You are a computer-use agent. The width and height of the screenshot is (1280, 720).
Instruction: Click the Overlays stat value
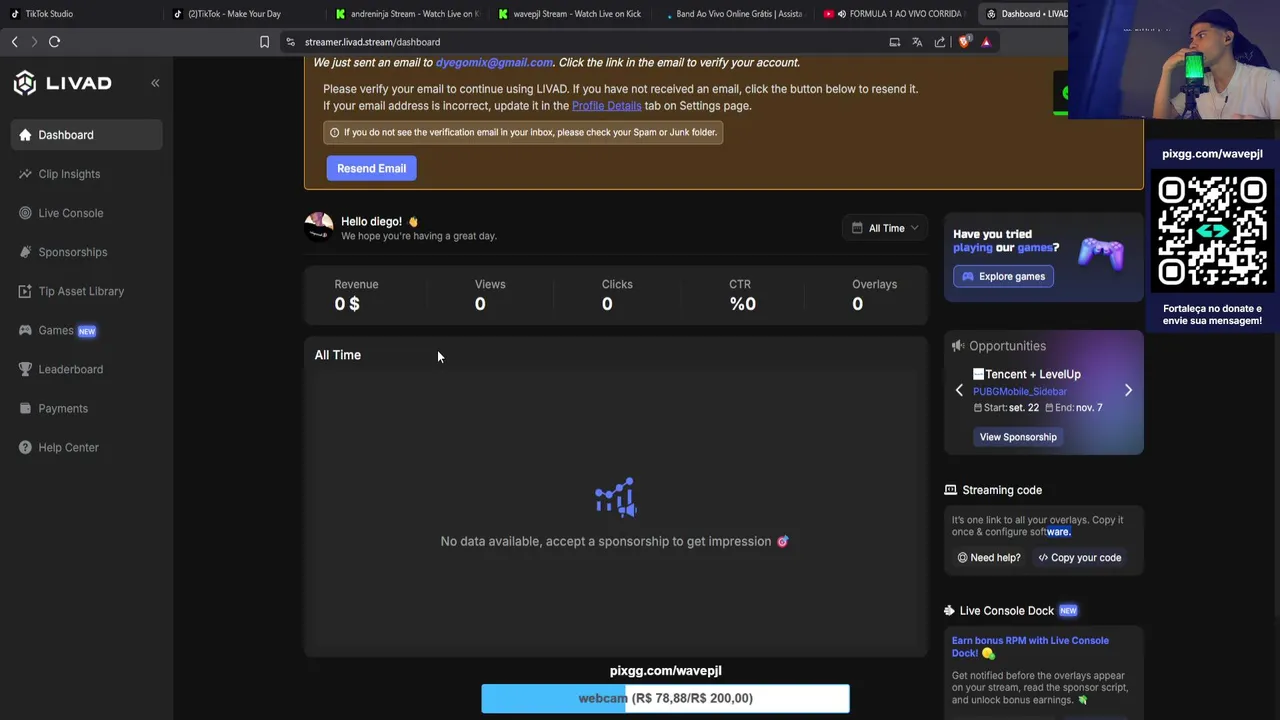click(857, 304)
